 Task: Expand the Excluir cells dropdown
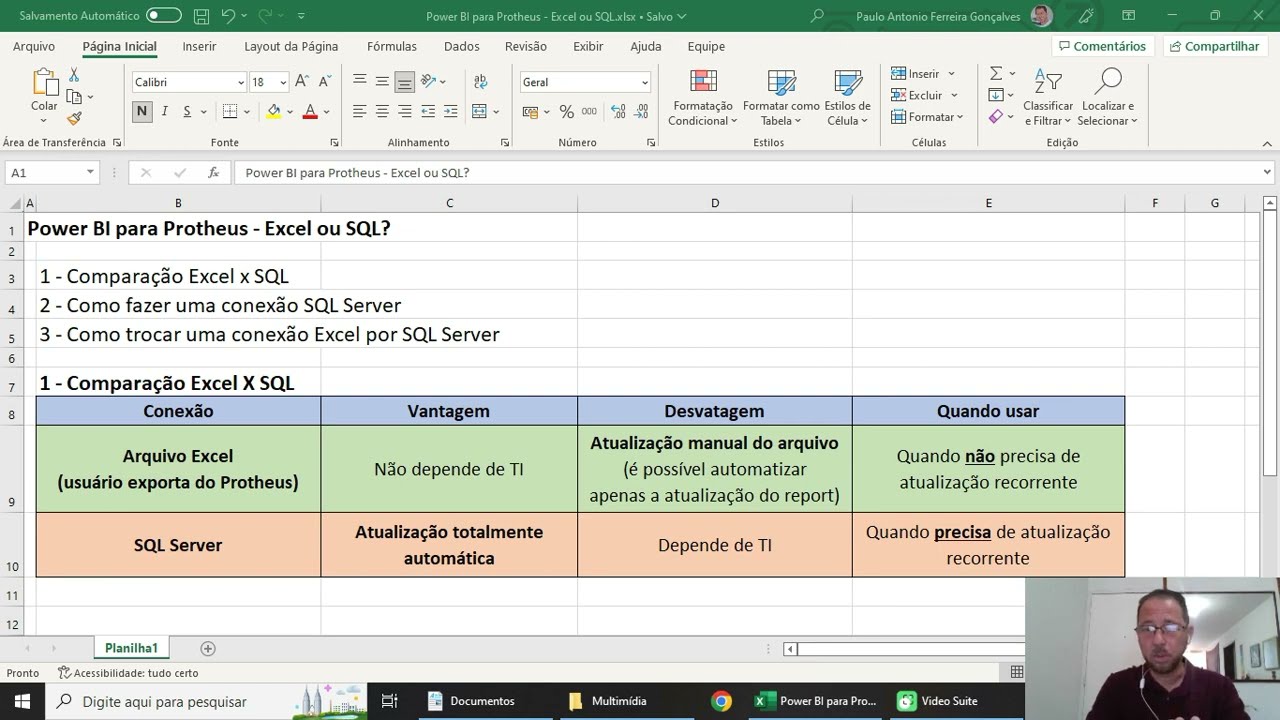point(954,96)
